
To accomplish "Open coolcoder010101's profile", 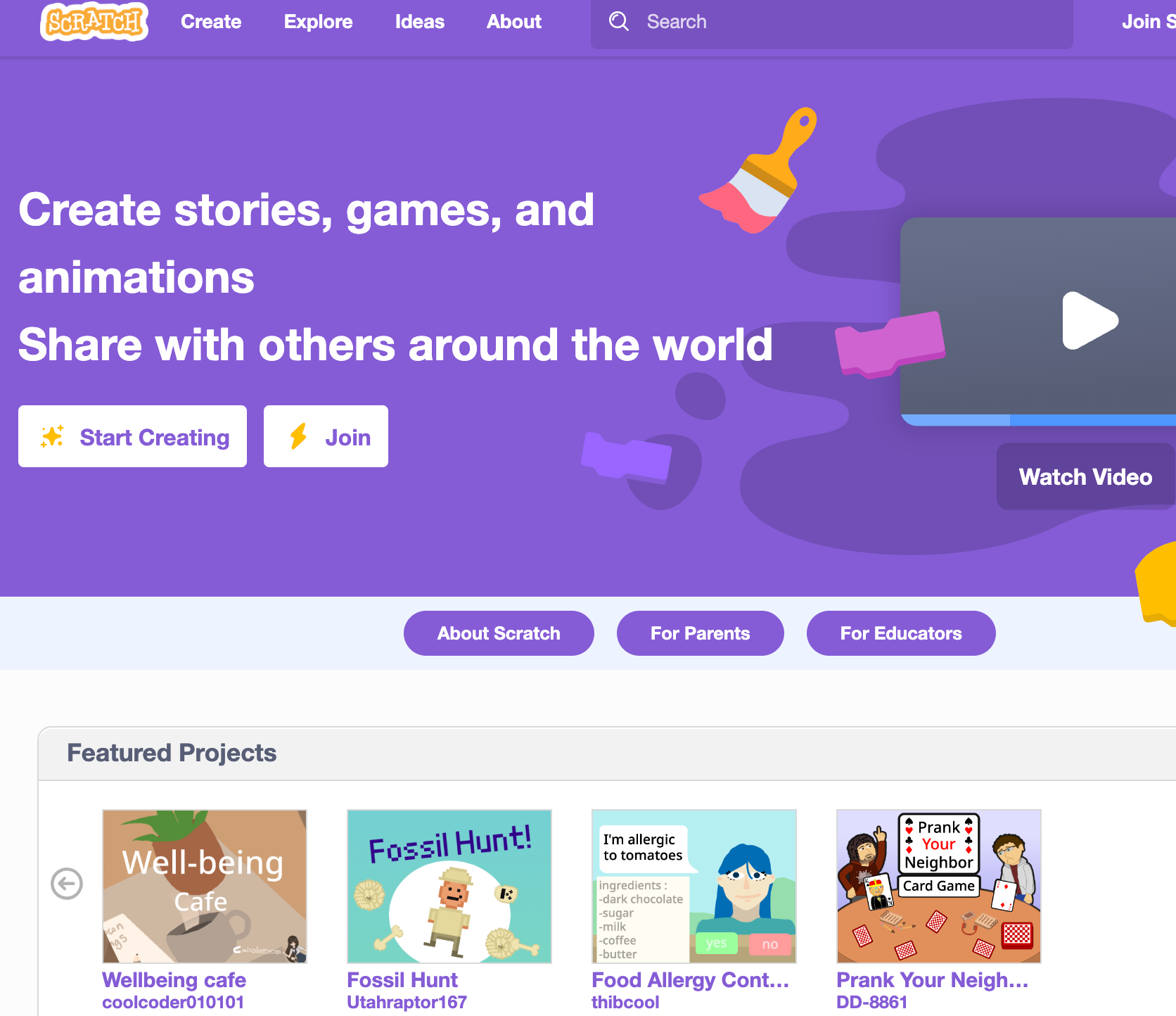I will (x=173, y=1002).
